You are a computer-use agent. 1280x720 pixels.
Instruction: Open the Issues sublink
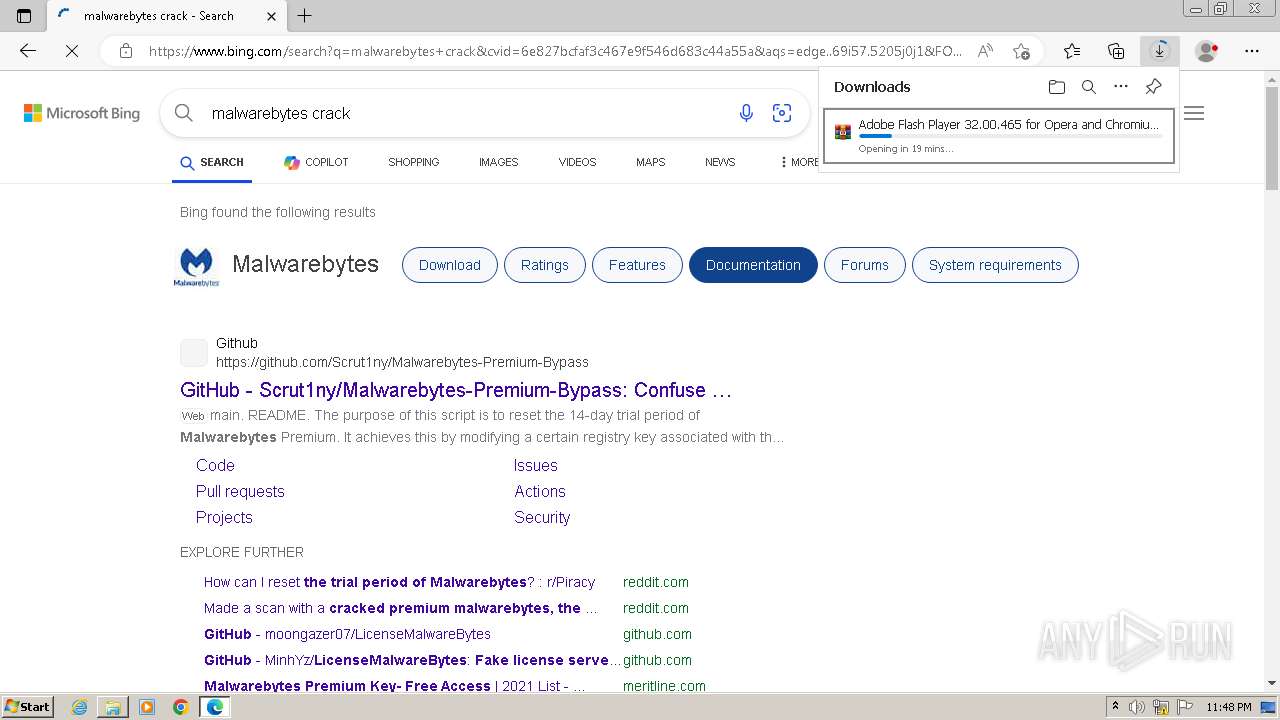536,465
